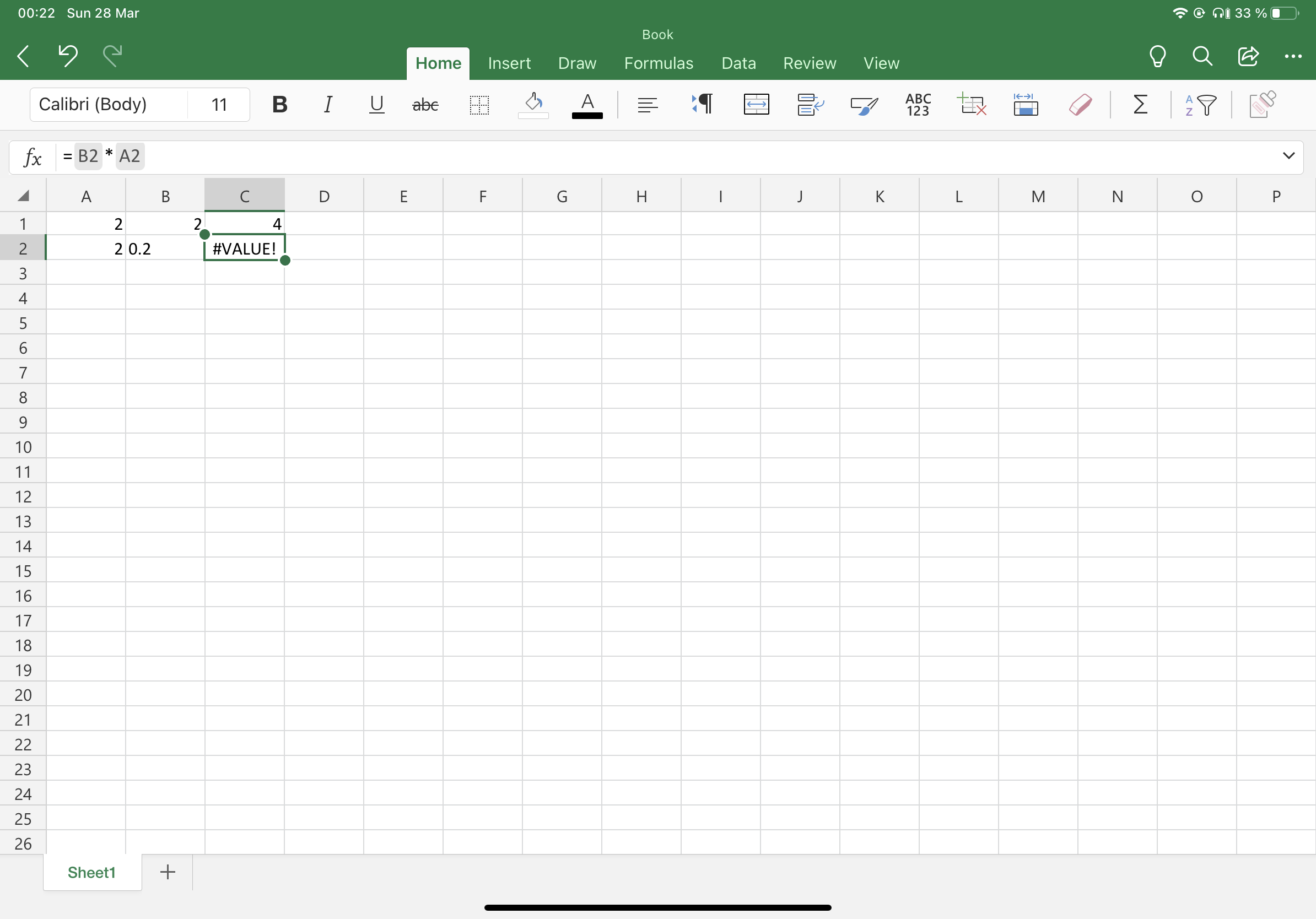Open the Calibri (Body) font dropdown
This screenshot has width=1316, height=919.
tap(109, 104)
